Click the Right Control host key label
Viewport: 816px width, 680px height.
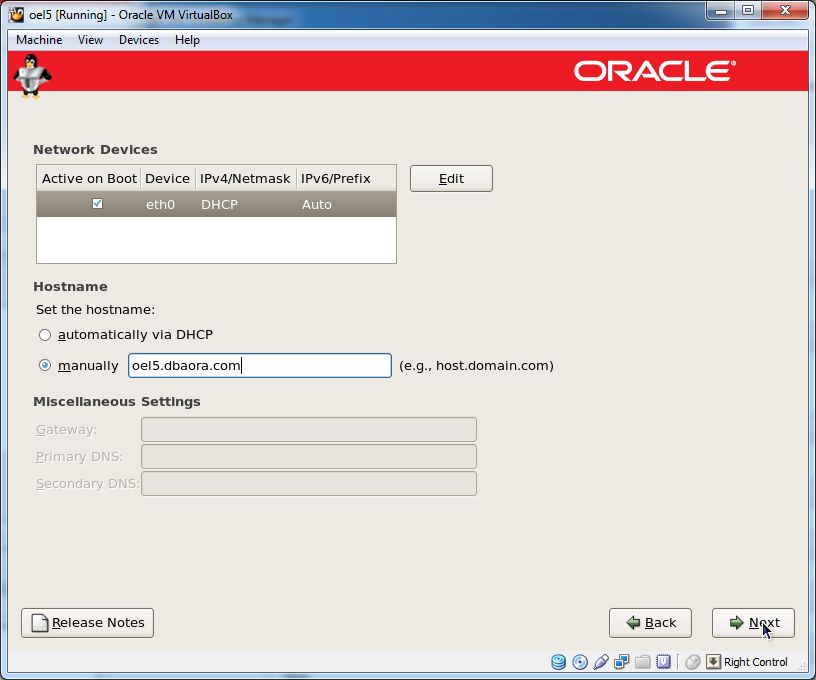pyautogui.click(x=755, y=662)
